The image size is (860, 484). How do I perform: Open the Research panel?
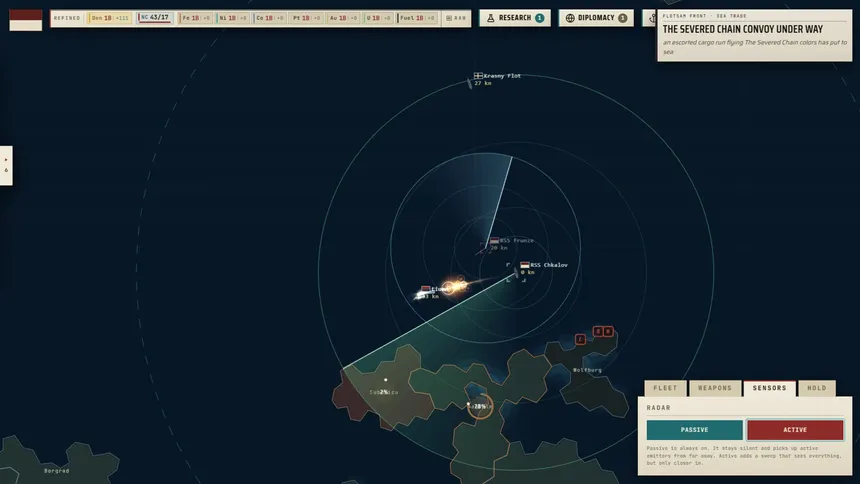click(515, 18)
